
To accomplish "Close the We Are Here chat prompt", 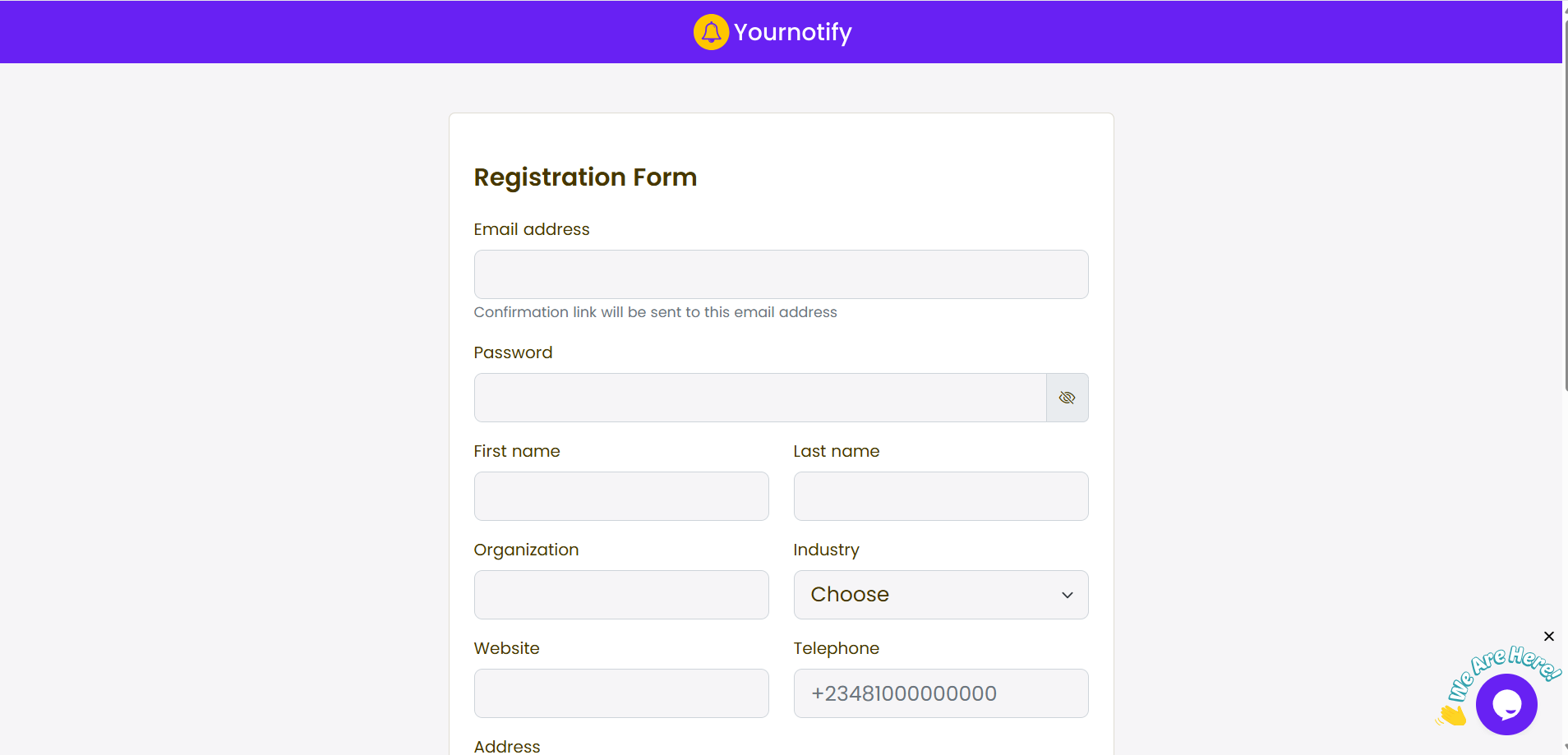I will [x=1548, y=636].
